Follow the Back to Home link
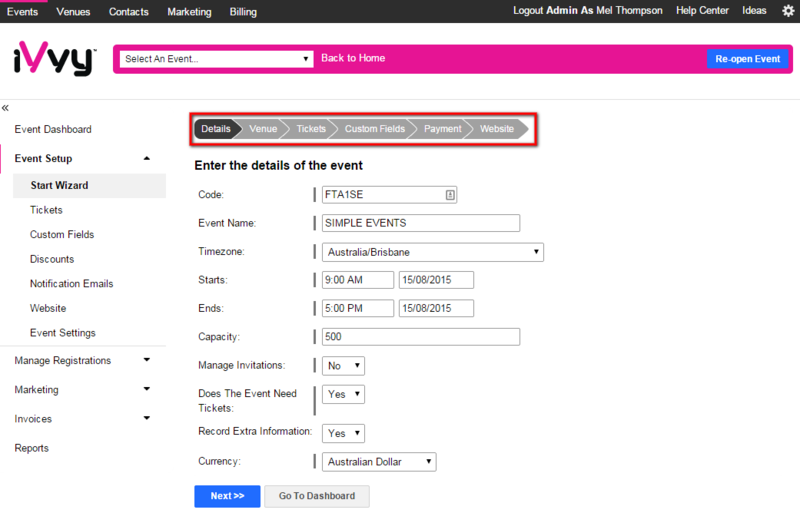The image size is (800, 513). click(x=353, y=58)
